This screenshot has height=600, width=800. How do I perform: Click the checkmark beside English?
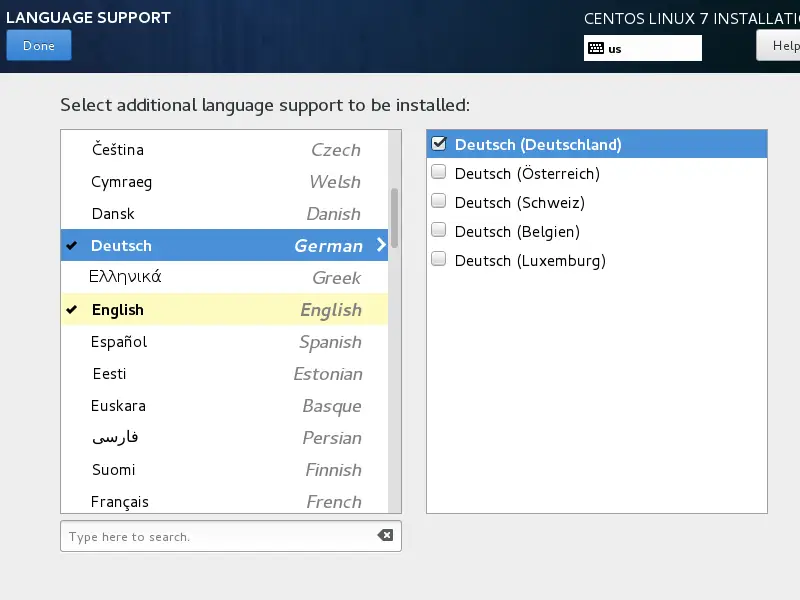coord(71,309)
